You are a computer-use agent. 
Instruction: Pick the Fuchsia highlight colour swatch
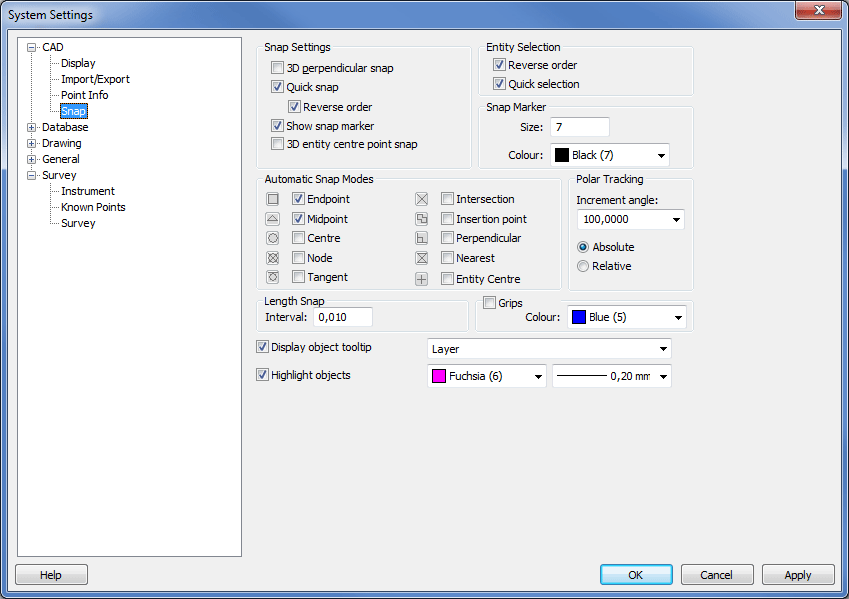[x=438, y=376]
